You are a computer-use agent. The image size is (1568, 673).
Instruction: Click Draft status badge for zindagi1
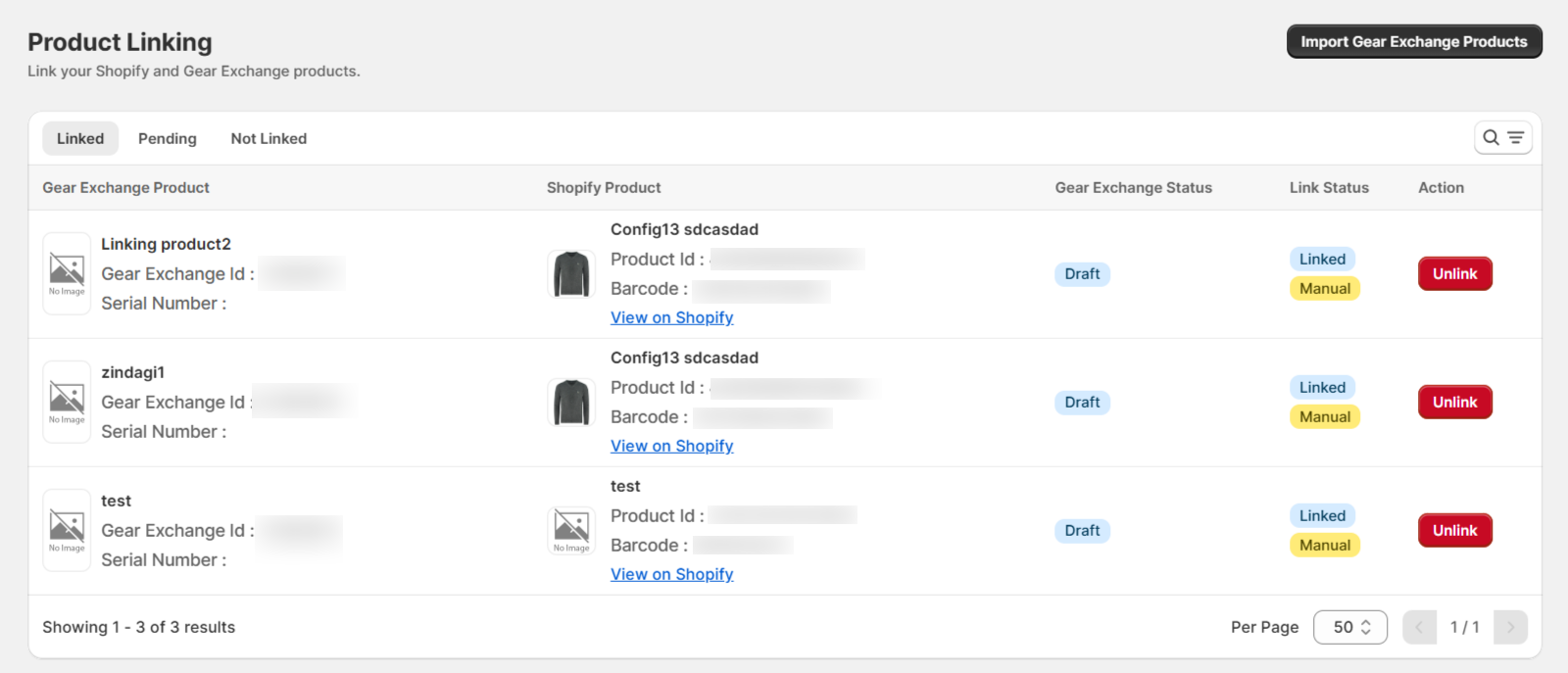coord(1083,403)
